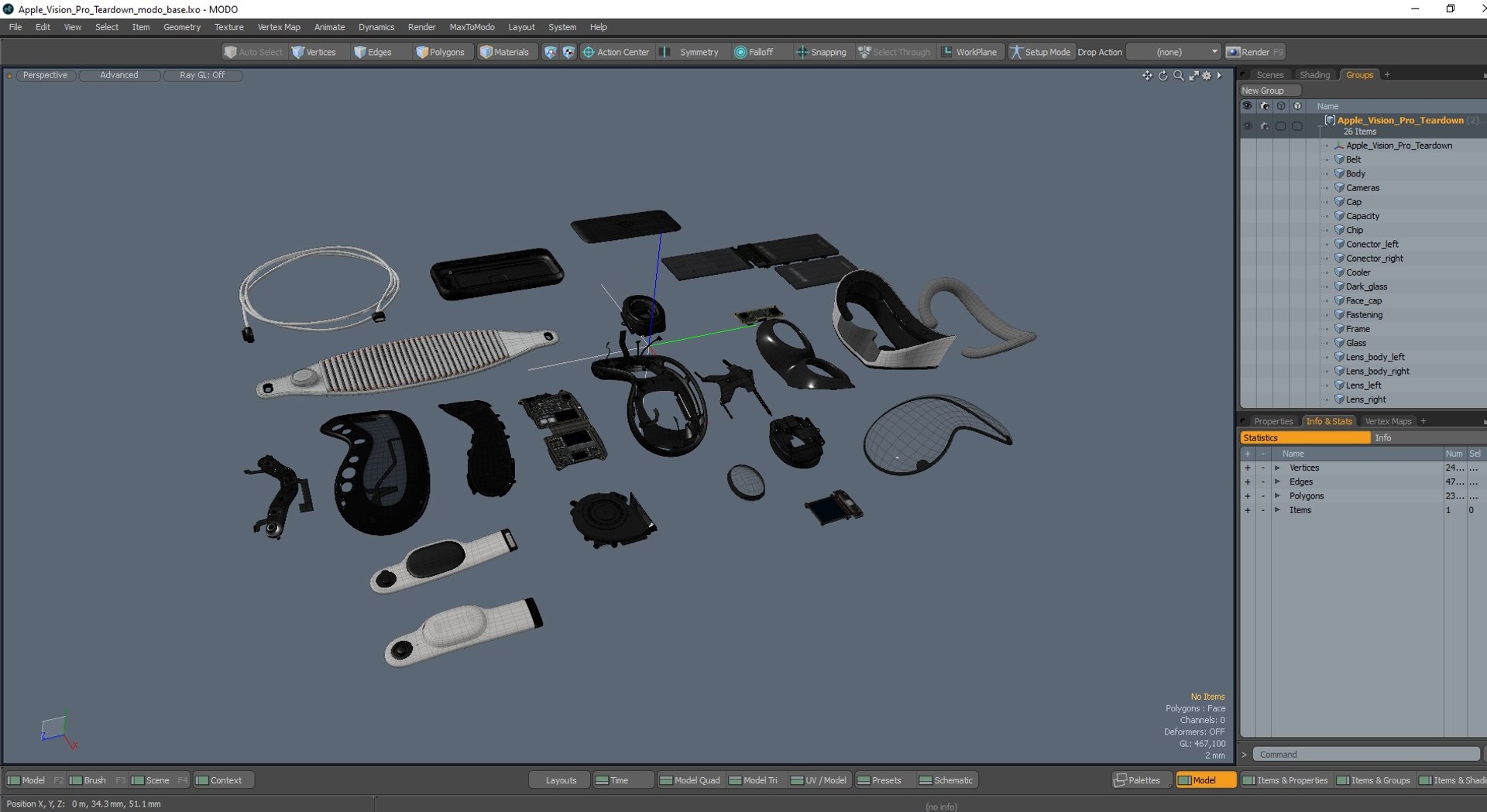
Task: Toggle Select Through
Action: coord(894,52)
